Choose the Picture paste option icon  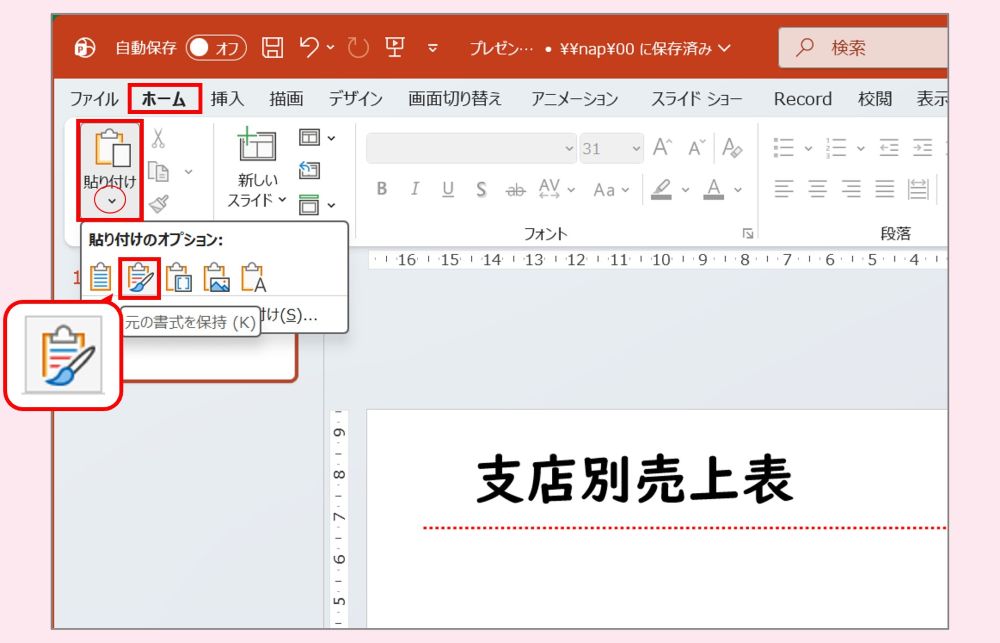click(x=216, y=277)
